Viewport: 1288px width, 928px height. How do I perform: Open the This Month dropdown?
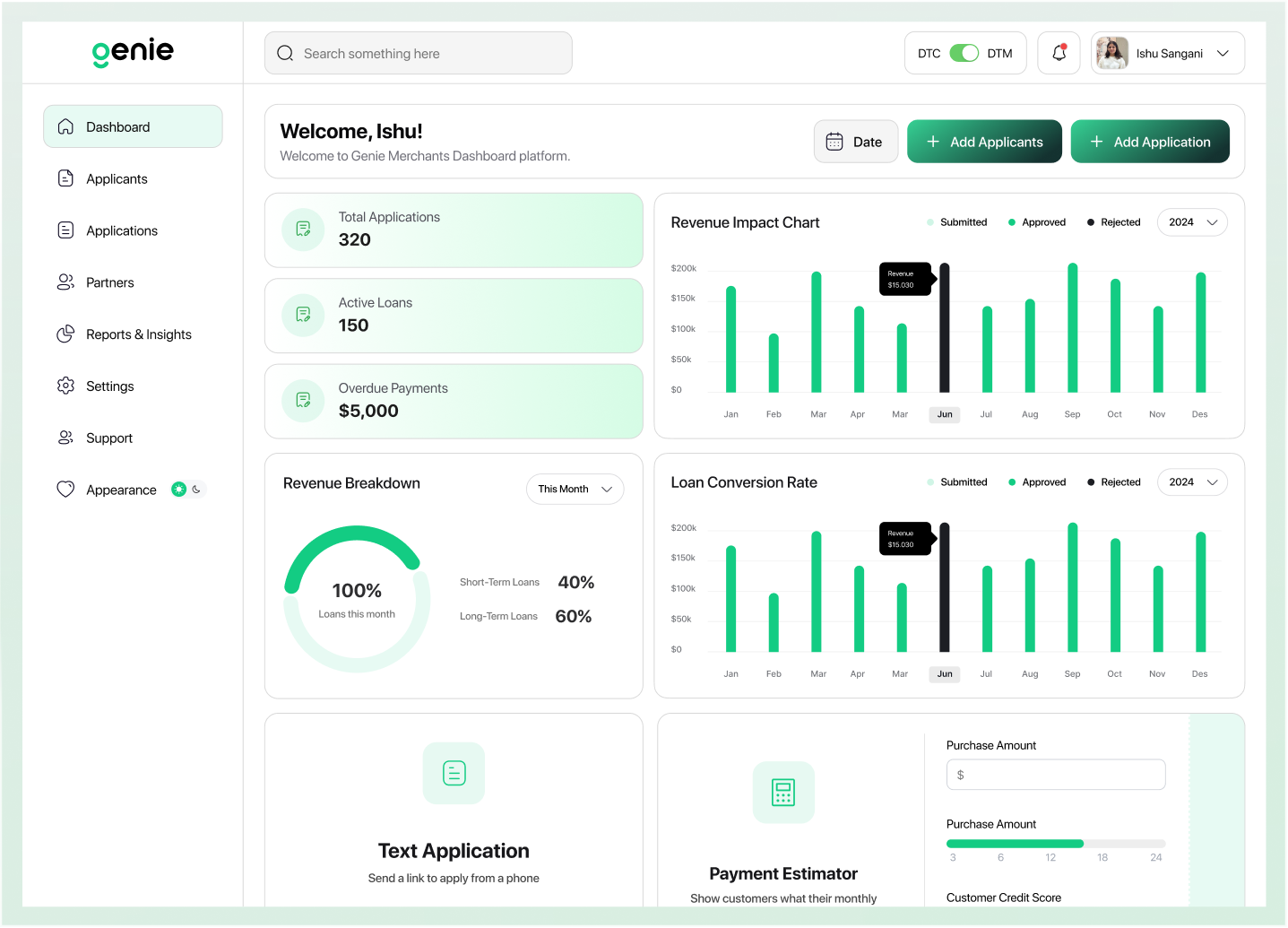coord(575,489)
